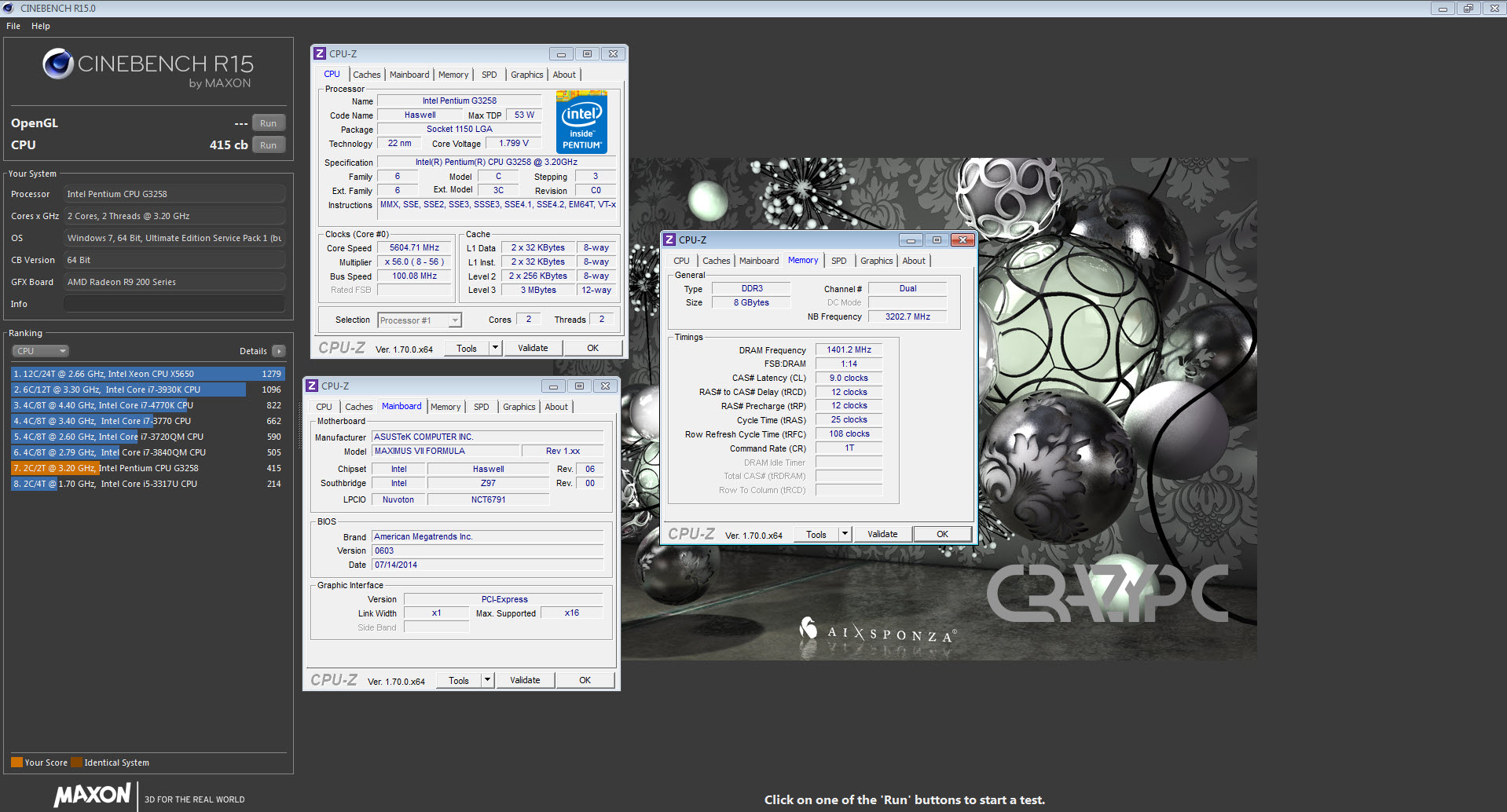
Task: Click CPU-Z icon in Mainboard window title bar
Action: click(312, 386)
